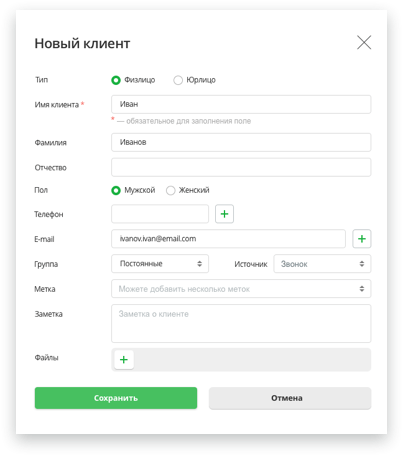The width and height of the screenshot is (403, 456).
Task: Click the empty Отчество input field
Action: pyautogui.click(x=241, y=167)
